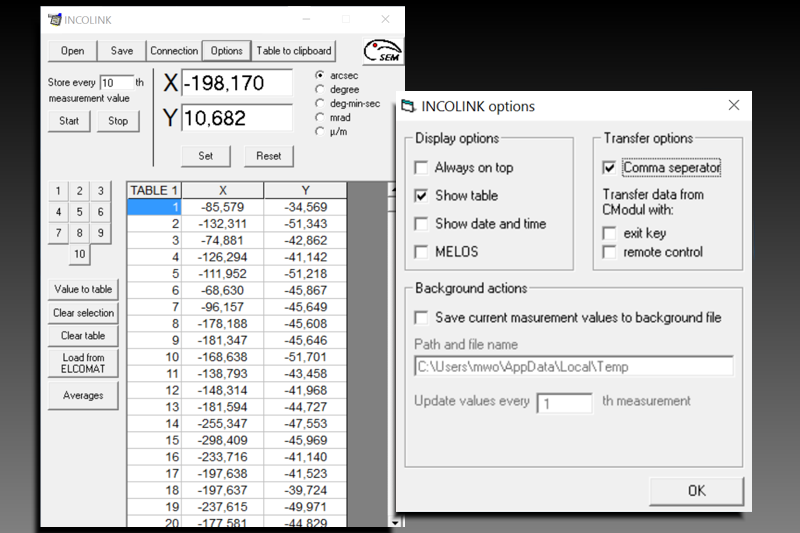Click cell value -85,579
The width and height of the screenshot is (800, 533).
[223, 207]
